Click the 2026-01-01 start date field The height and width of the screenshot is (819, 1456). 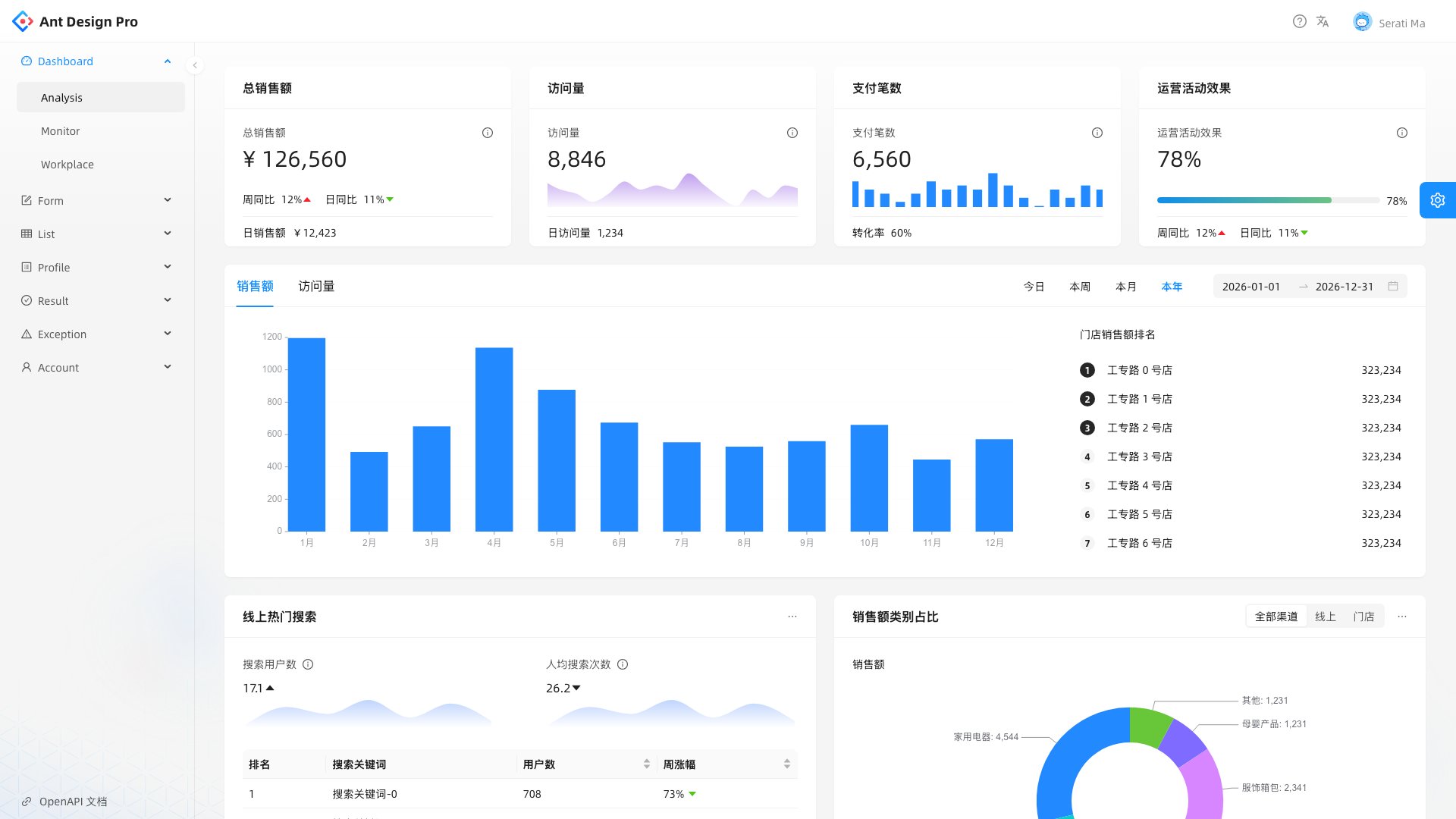point(1251,287)
